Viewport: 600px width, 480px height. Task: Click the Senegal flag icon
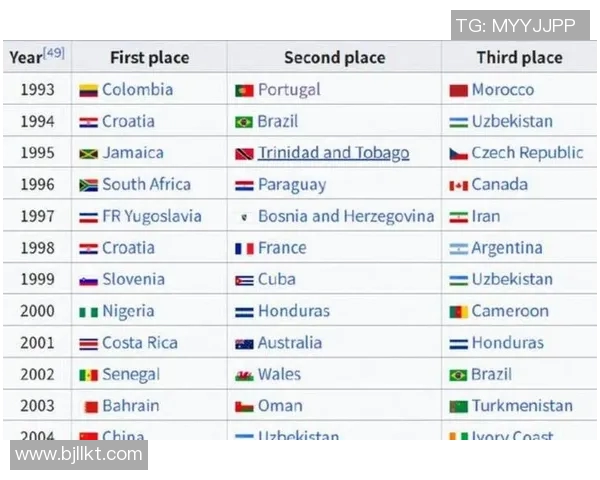click(x=88, y=375)
